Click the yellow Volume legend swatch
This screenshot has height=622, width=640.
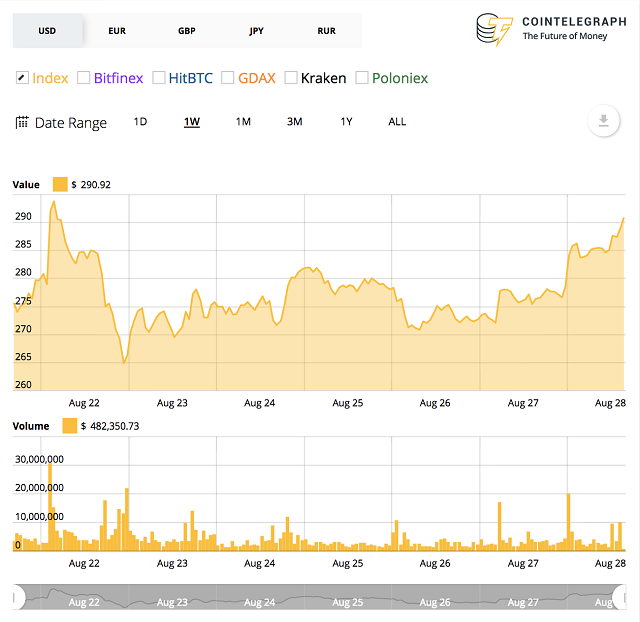click(x=69, y=426)
